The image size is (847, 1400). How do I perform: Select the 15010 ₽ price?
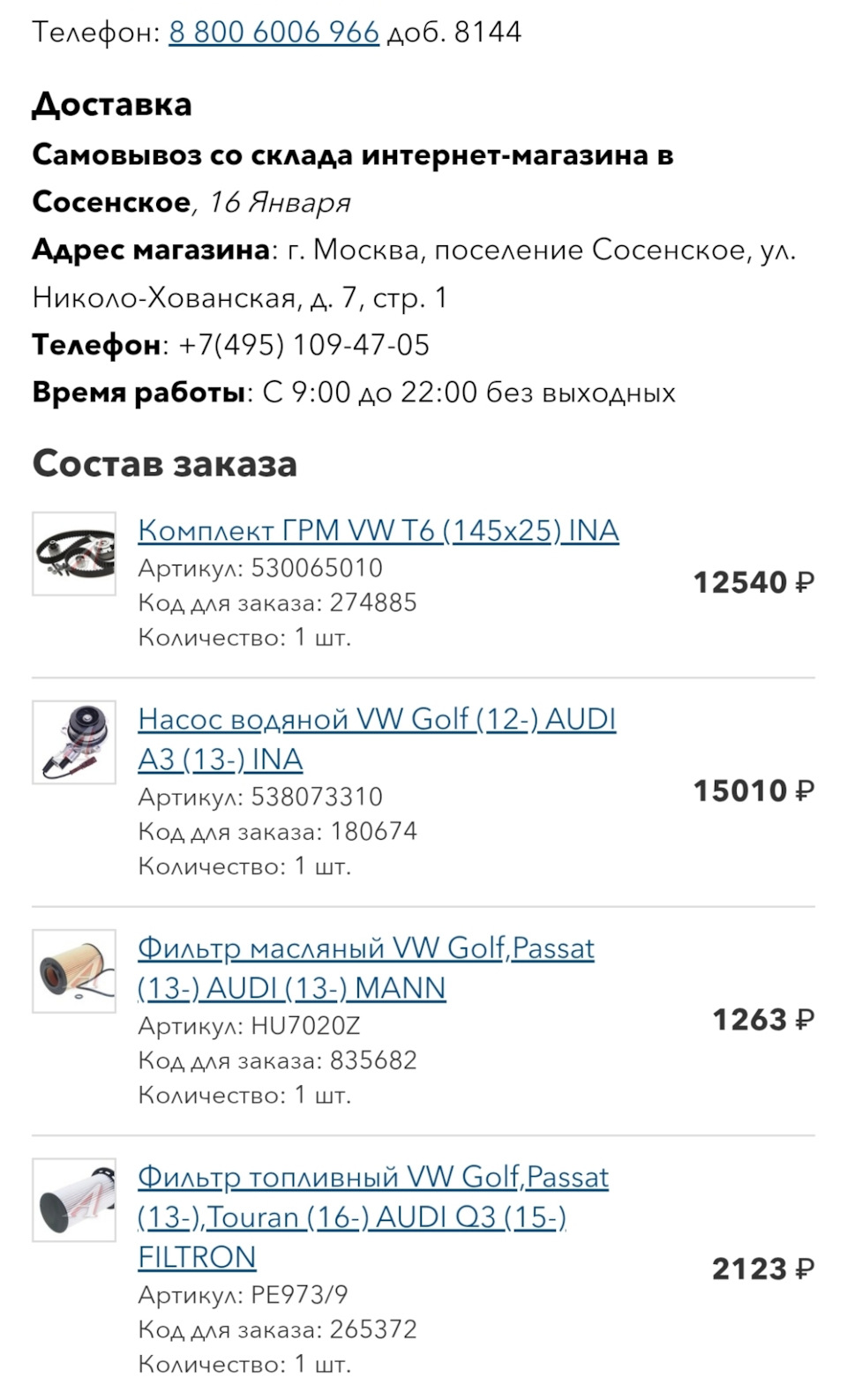coord(753,790)
